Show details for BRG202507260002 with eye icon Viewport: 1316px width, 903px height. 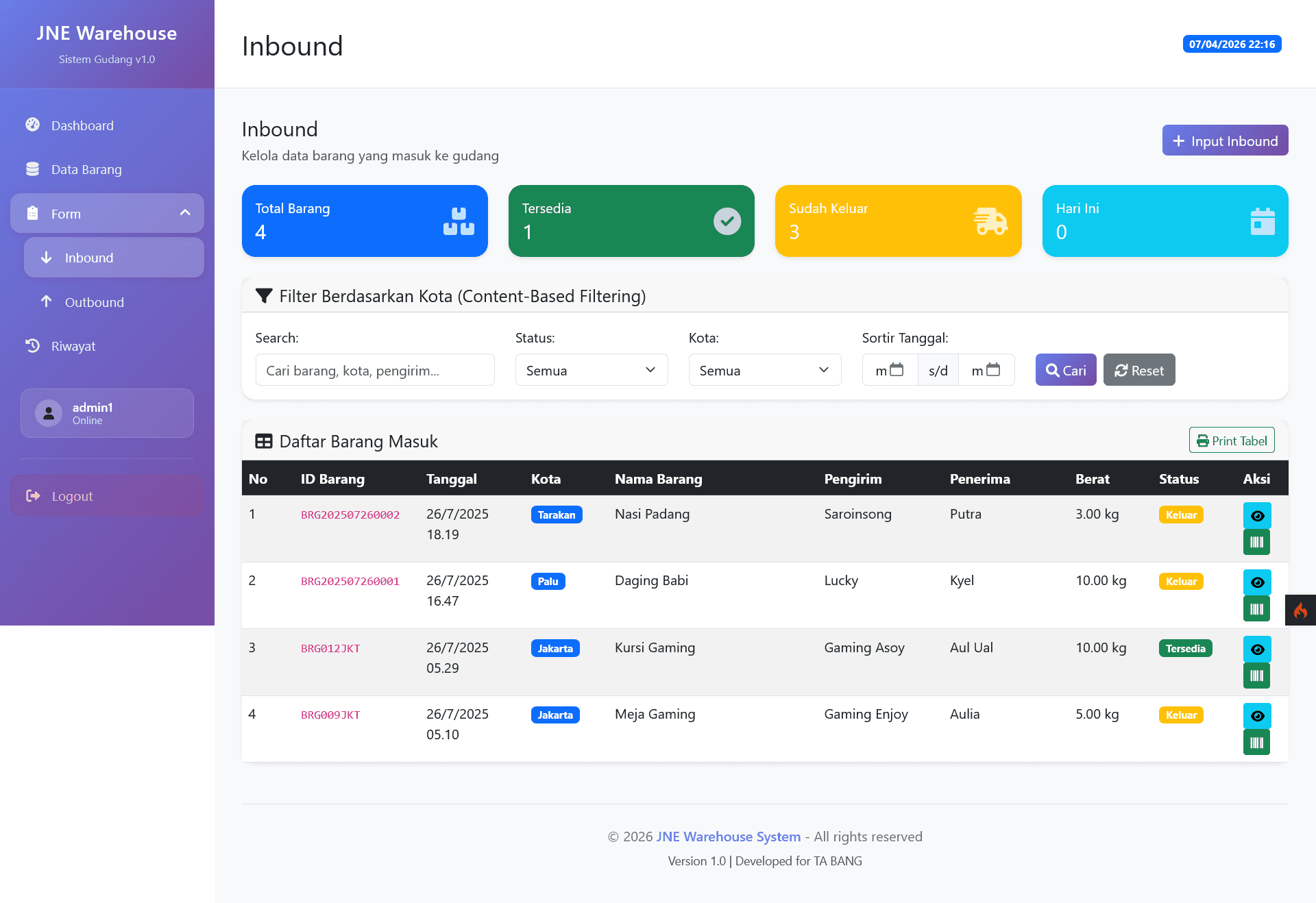pyautogui.click(x=1256, y=516)
